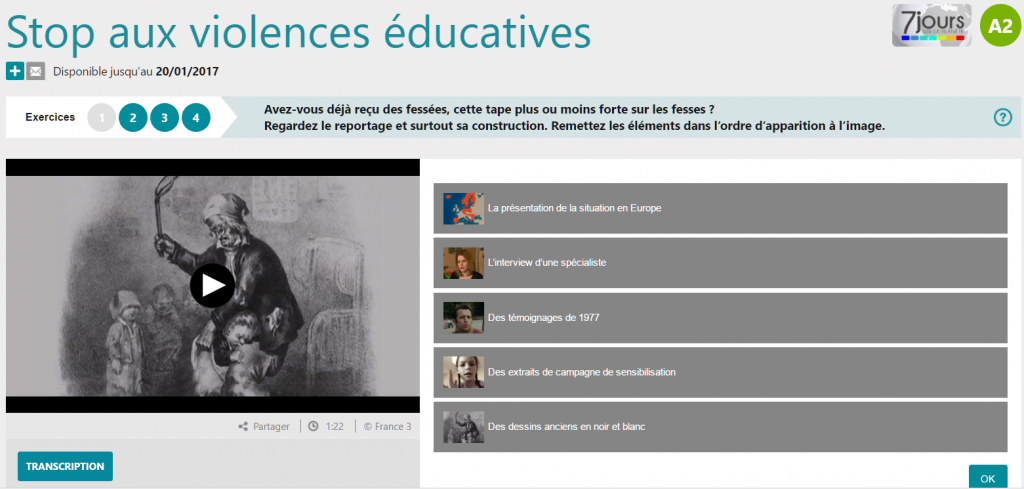Click the plus icon under the title
Viewport: 1024px width, 489px height.
[x=15, y=71]
